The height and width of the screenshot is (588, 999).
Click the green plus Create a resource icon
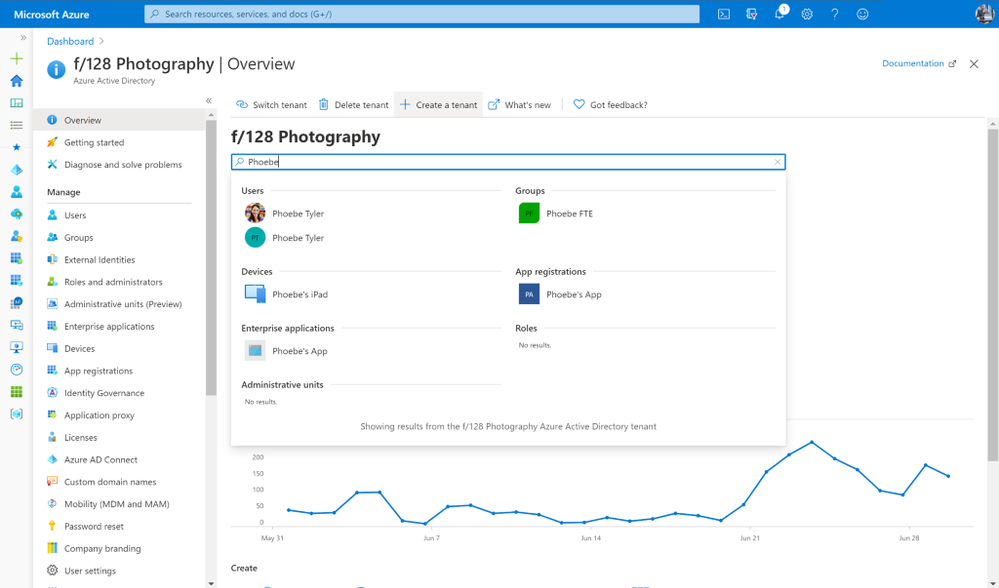17,59
